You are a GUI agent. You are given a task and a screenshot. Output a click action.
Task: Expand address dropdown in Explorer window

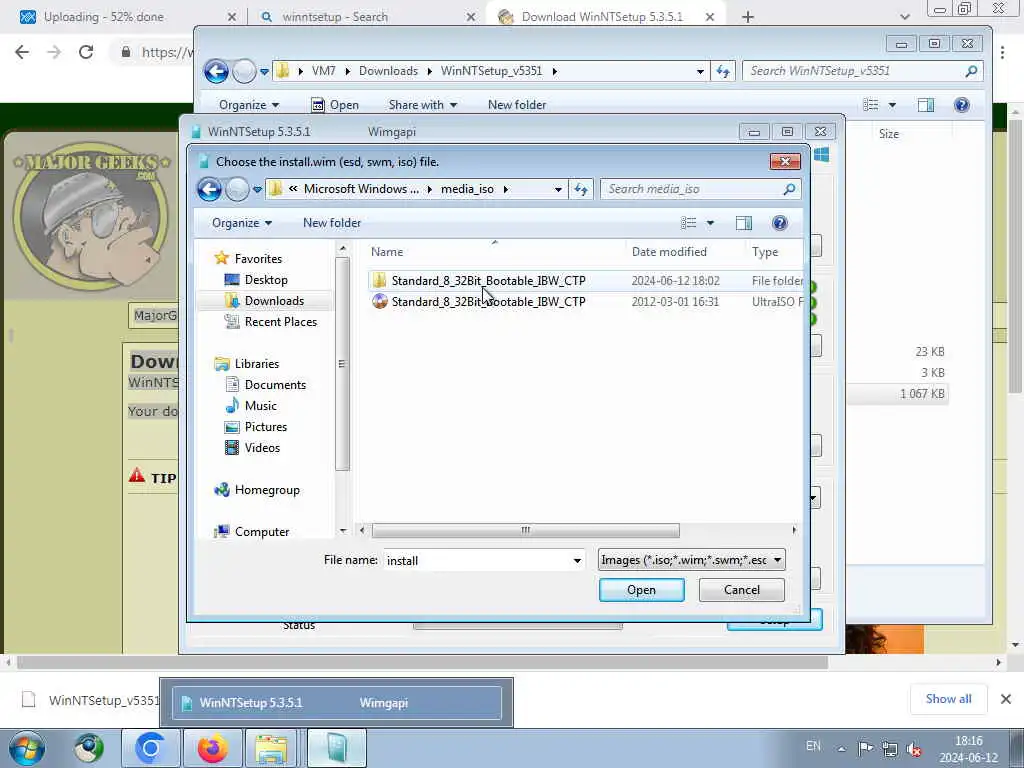tap(700, 71)
